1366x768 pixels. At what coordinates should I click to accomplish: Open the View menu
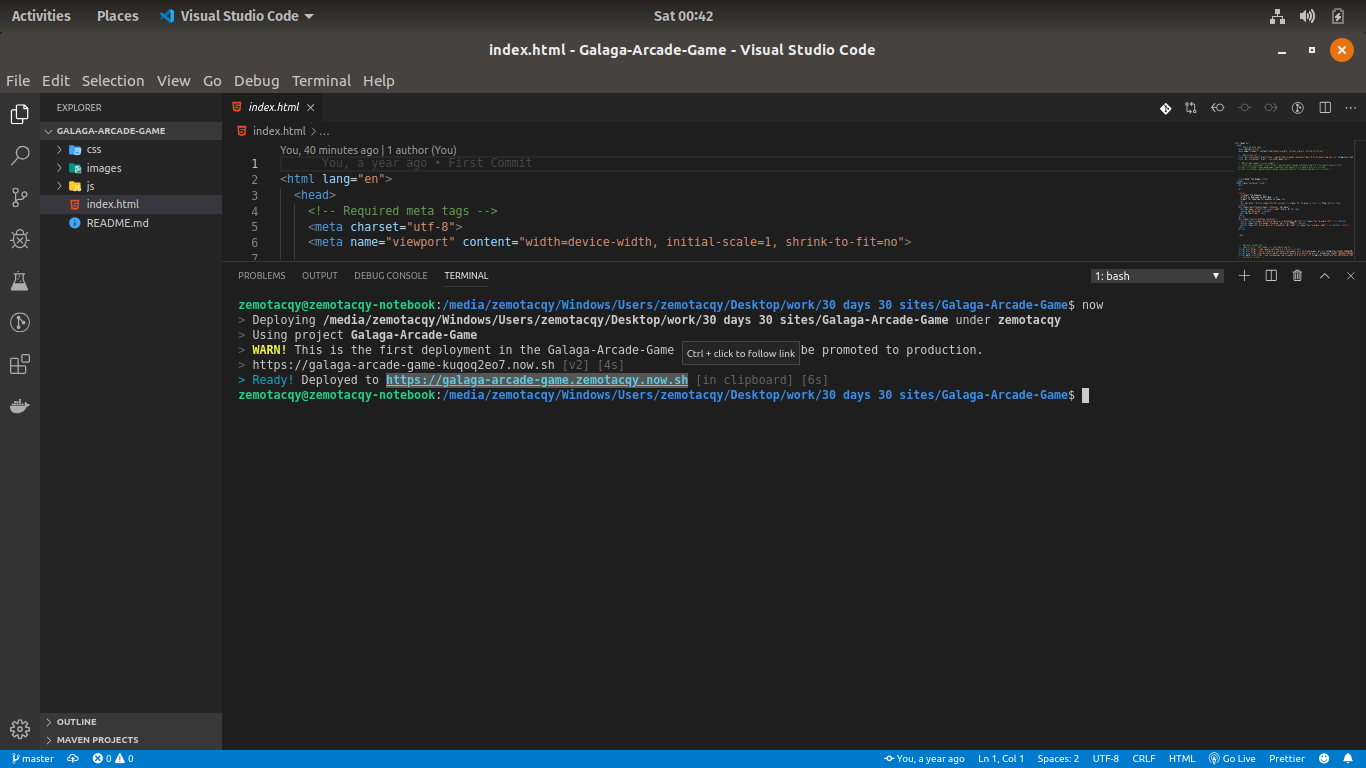(173, 81)
